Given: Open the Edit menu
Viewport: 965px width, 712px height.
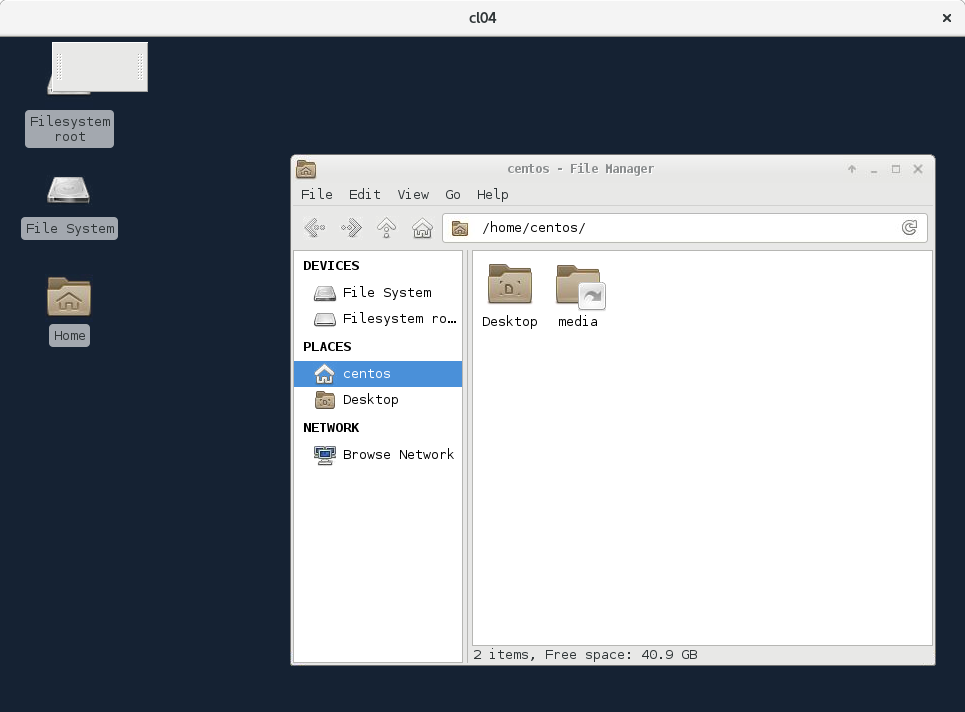Looking at the screenshot, I should (x=364, y=194).
